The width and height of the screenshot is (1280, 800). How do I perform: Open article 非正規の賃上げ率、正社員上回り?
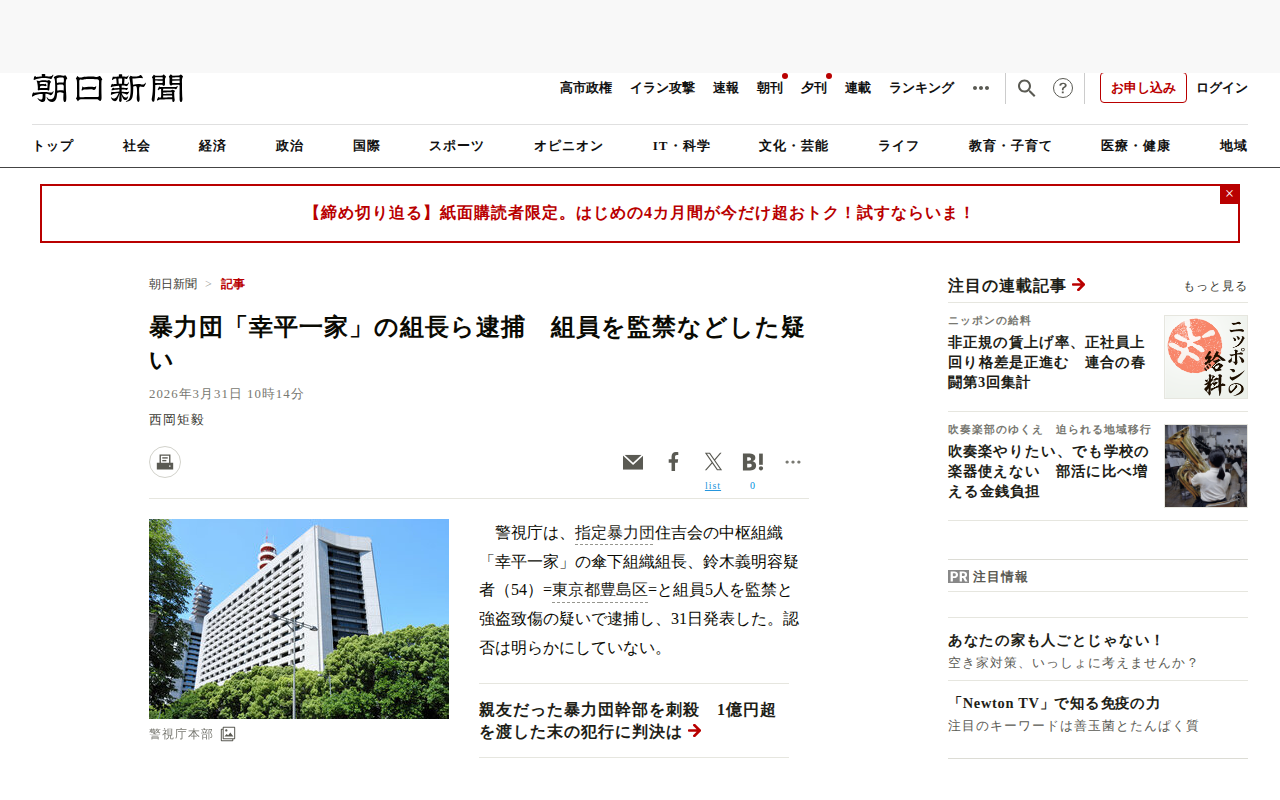point(1047,362)
